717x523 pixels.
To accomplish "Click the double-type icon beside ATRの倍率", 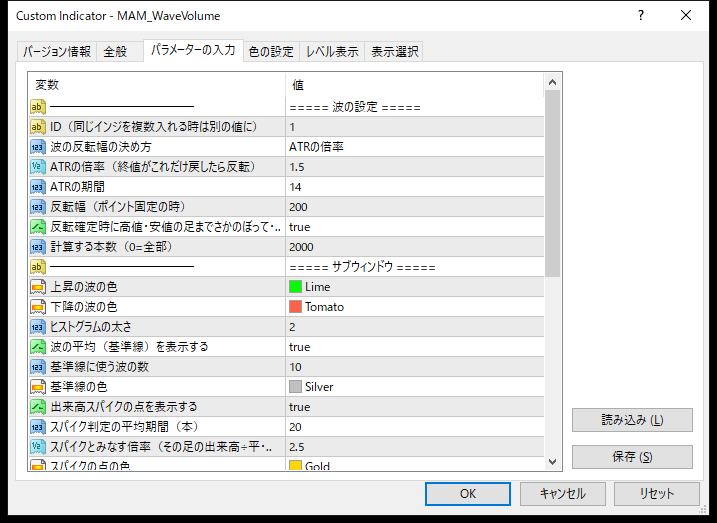I will [38, 167].
